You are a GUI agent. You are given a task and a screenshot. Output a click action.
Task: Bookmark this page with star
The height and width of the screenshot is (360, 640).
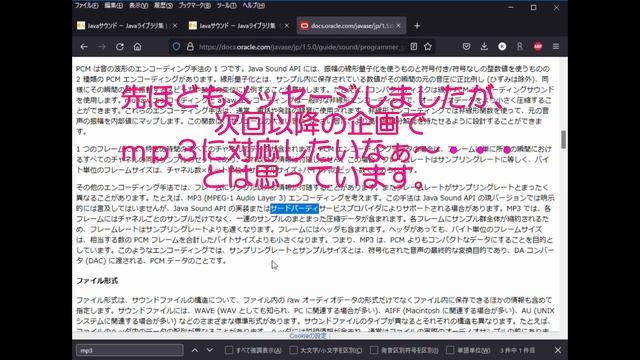(428, 47)
